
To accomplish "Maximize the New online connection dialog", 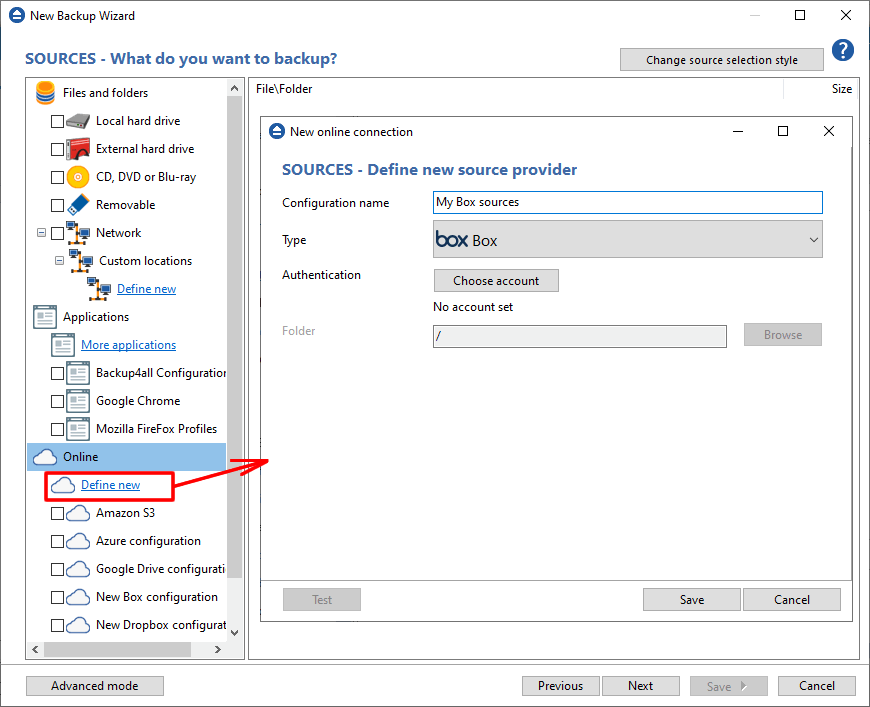I will (x=783, y=131).
